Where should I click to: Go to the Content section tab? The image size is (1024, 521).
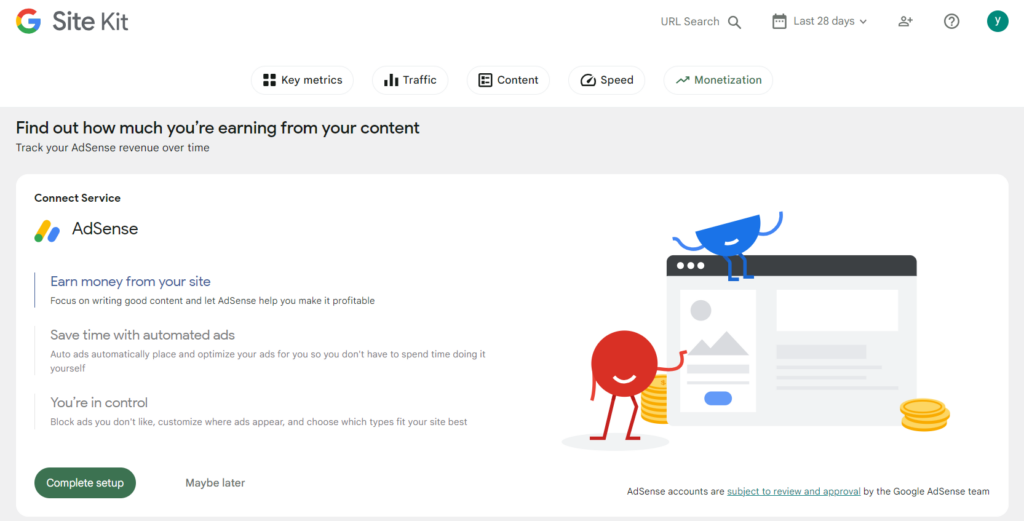coord(508,80)
